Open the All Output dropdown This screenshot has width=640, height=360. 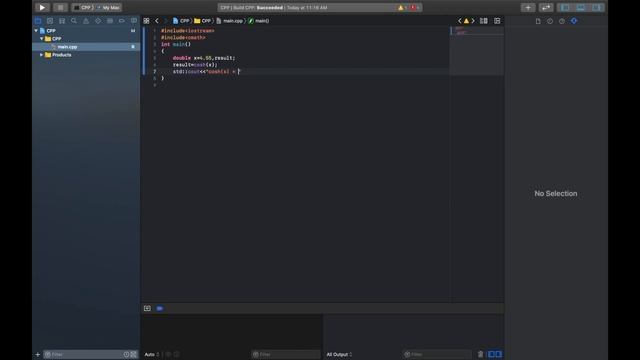click(339, 354)
